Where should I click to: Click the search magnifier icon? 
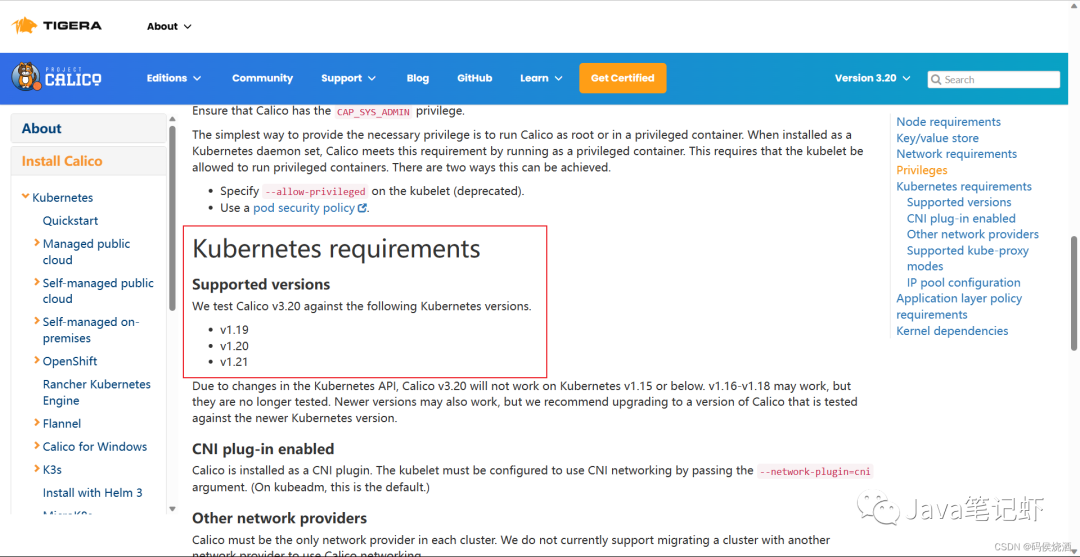(x=936, y=80)
